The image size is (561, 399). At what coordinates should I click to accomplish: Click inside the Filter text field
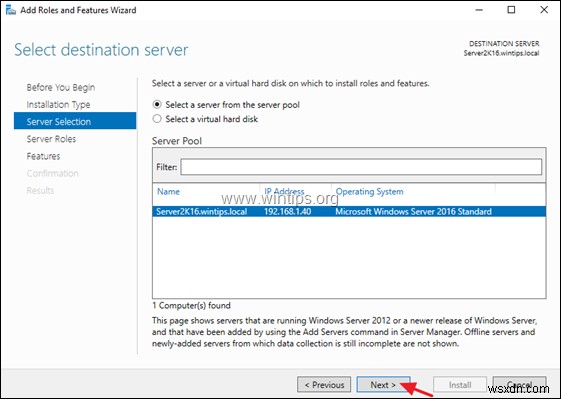tap(361, 167)
